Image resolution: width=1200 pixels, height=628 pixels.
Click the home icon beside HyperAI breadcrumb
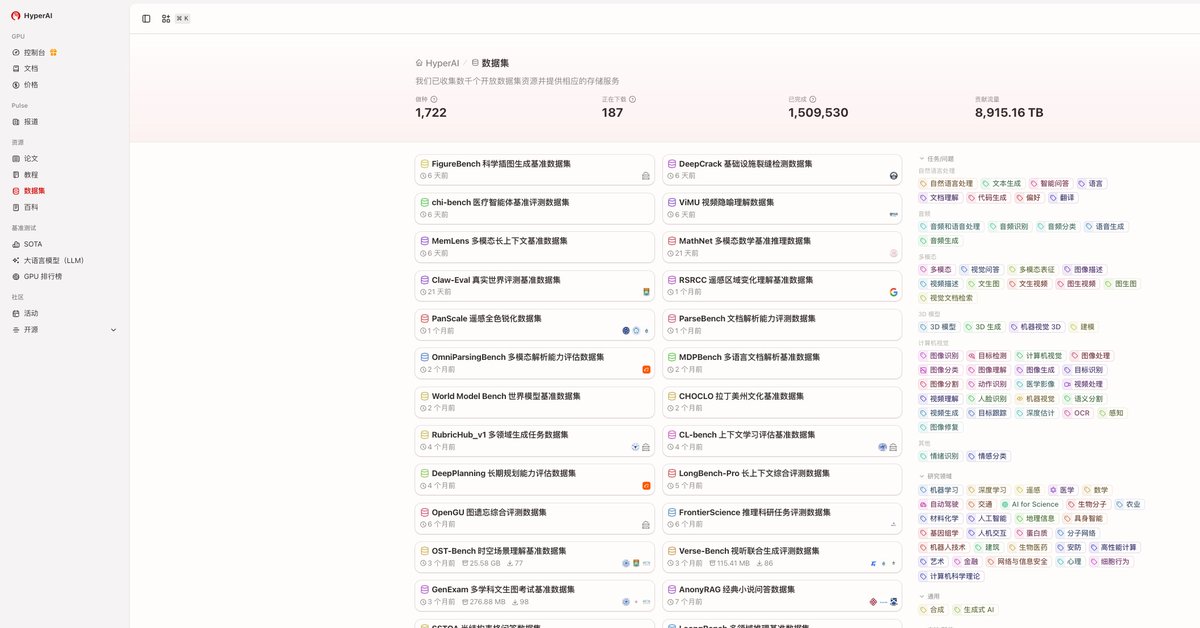419,63
